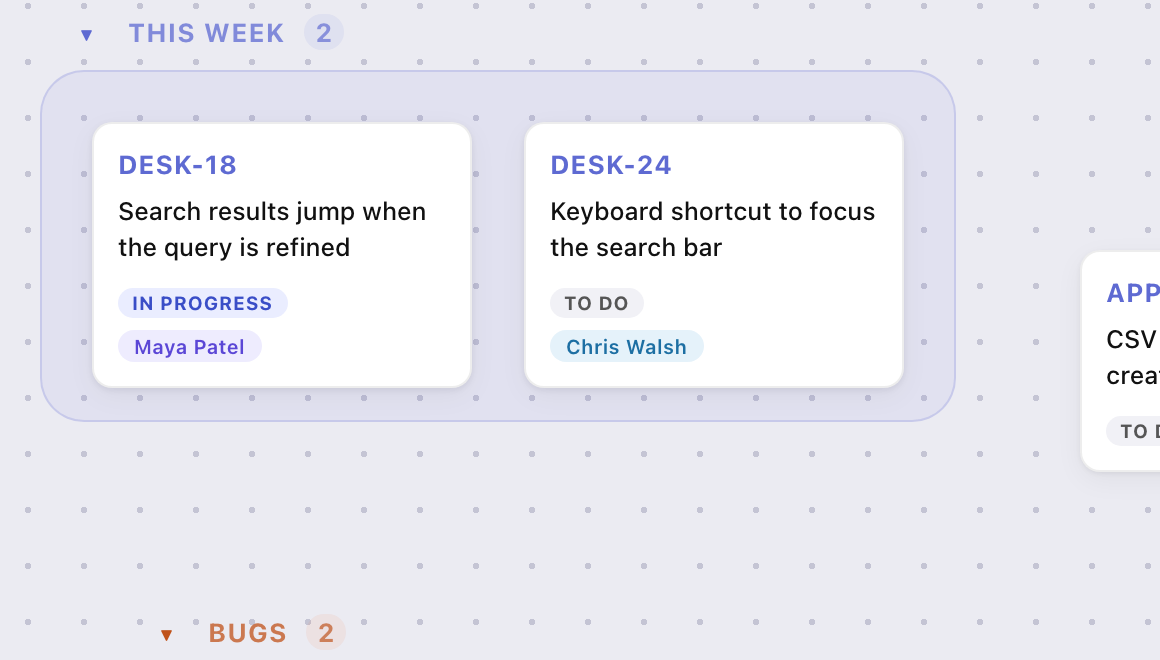Open the DESK-24 issue link
The width and height of the screenshot is (1160, 660).
pyautogui.click(x=611, y=165)
